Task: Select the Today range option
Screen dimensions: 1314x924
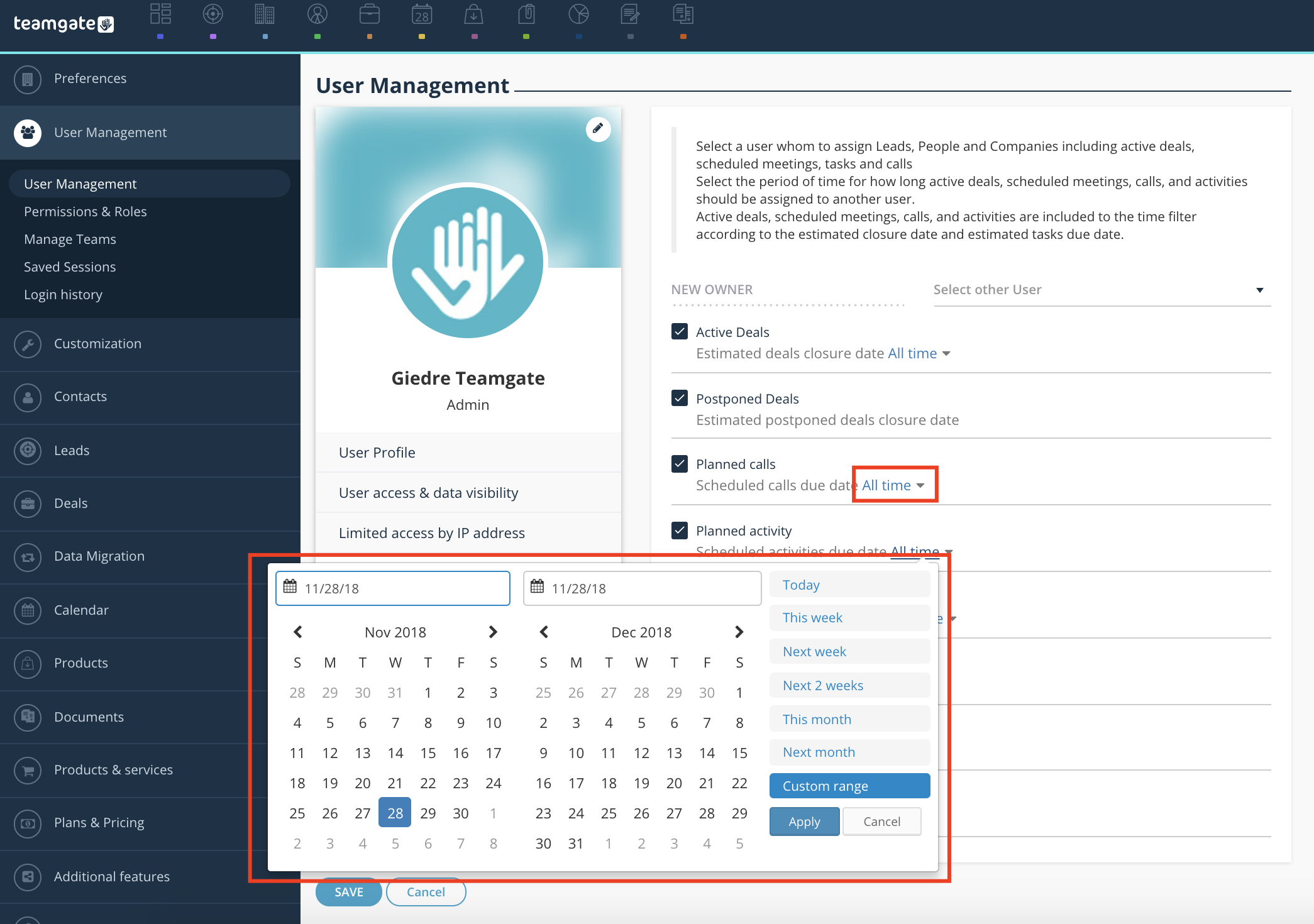Action: click(849, 585)
